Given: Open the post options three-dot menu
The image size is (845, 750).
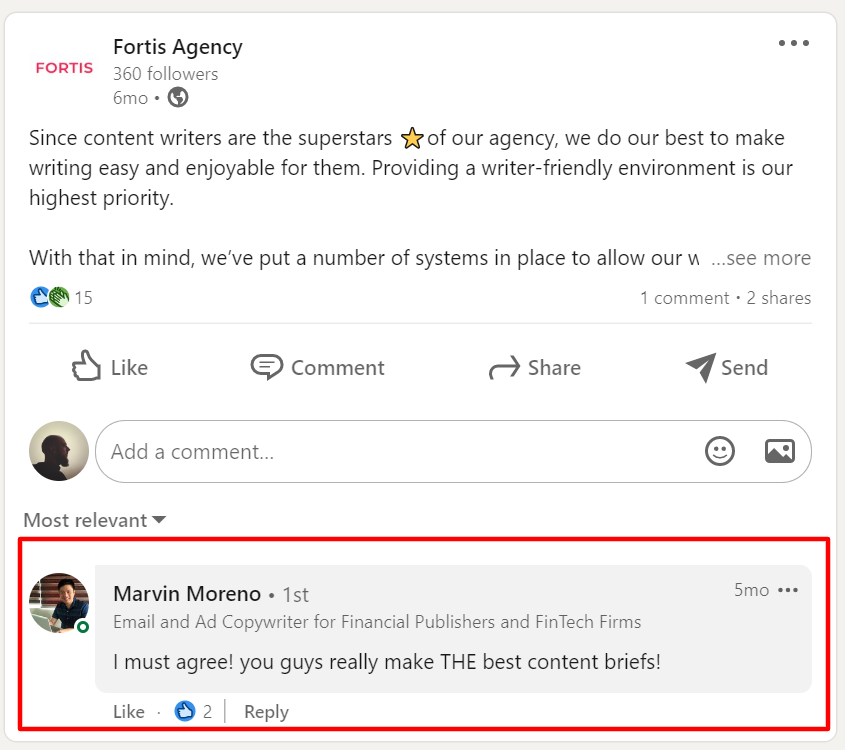Looking at the screenshot, I should (x=793, y=43).
